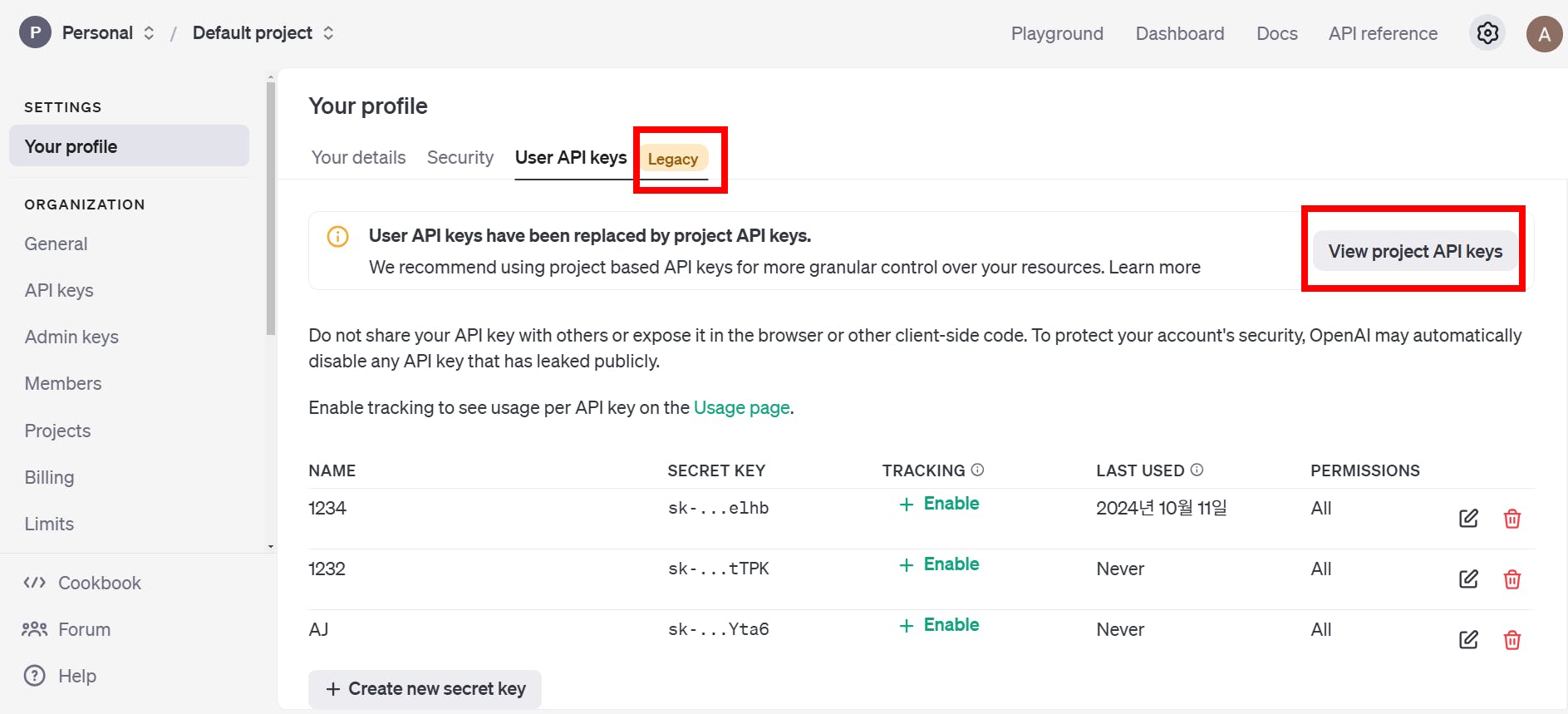This screenshot has height=714, width=1568.
Task: Open the Usage page link
Action: click(x=741, y=408)
